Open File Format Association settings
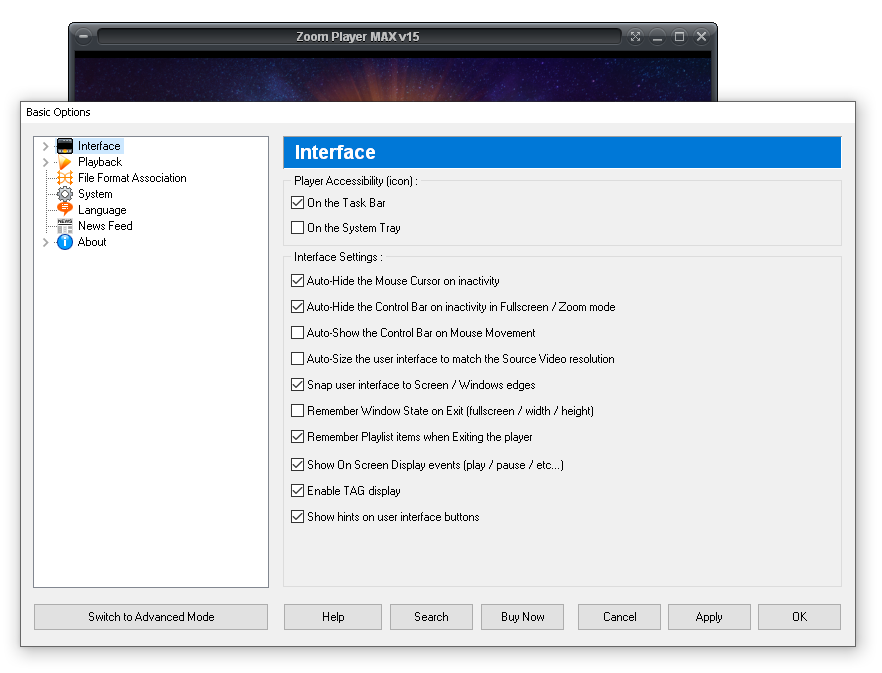Viewport: 882px width, 673px height. click(132, 178)
